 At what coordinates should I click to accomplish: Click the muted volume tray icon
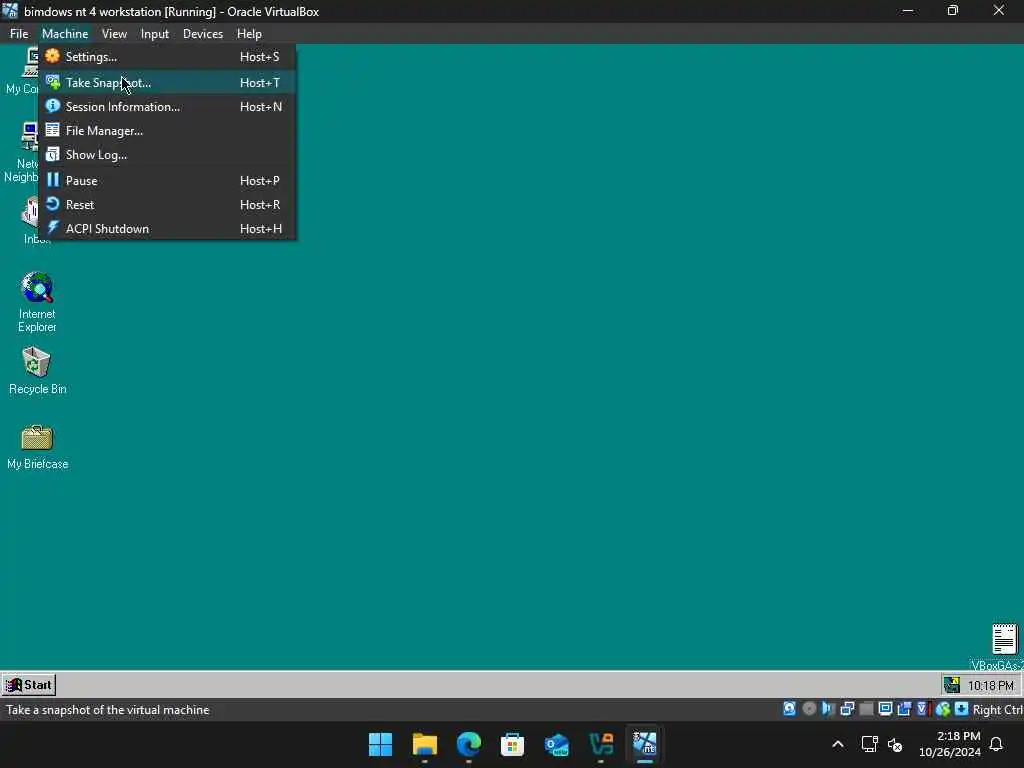click(895, 744)
